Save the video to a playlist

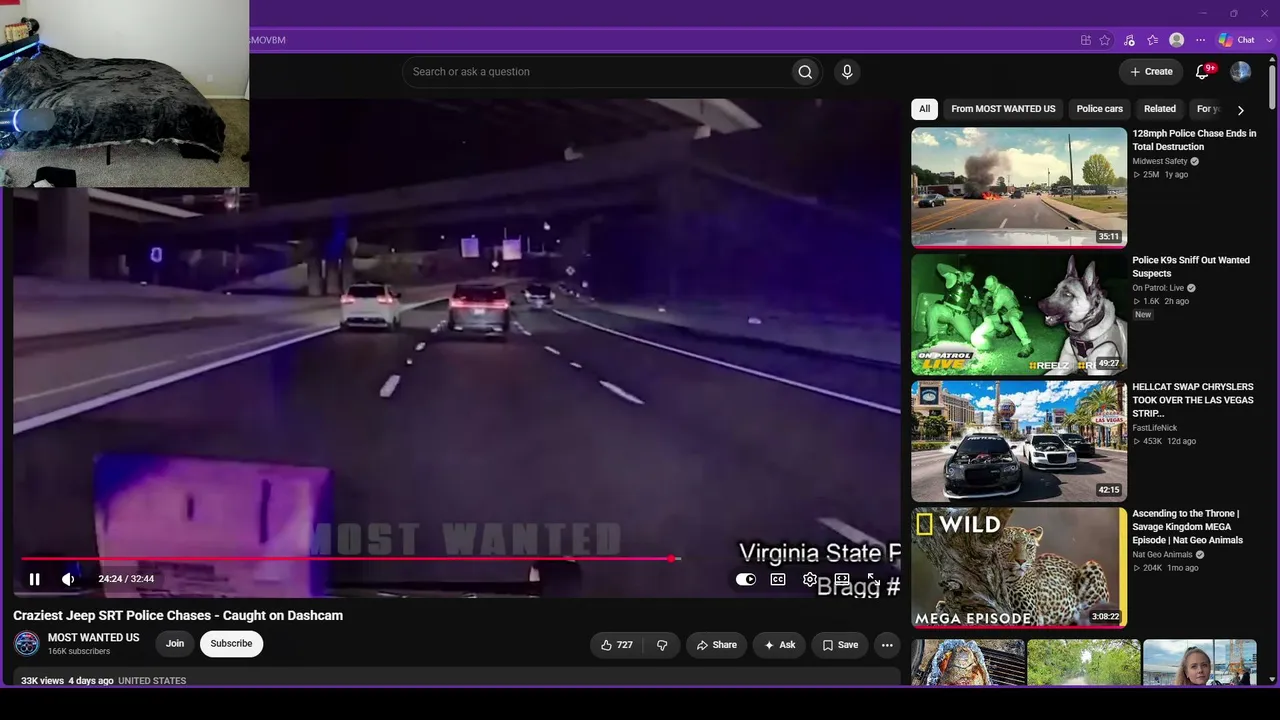coord(840,645)
